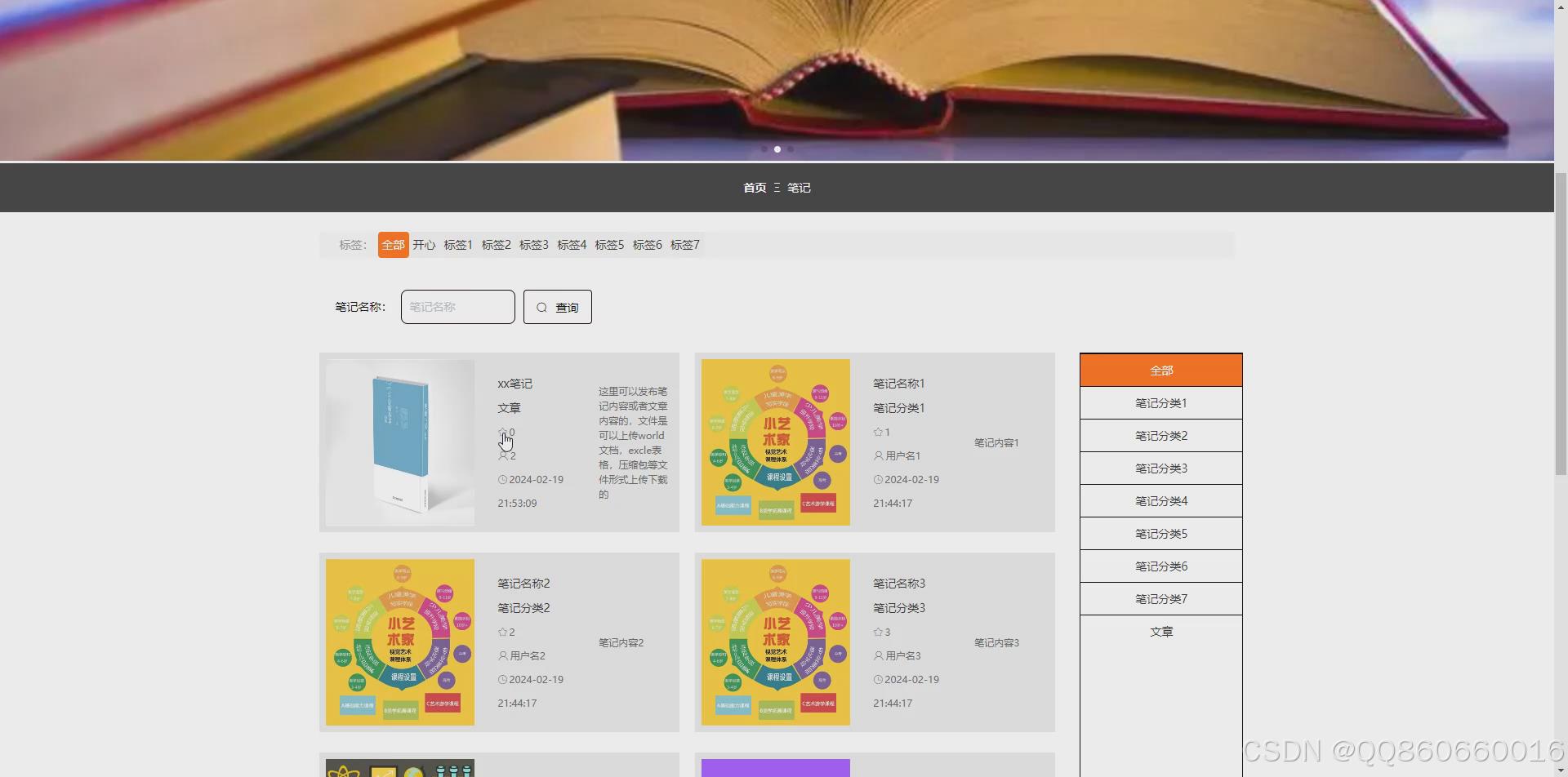Click the star icon on 笔记名称3 card
The width and height of the screenshot is (1568, 777).
coord(878,632)
